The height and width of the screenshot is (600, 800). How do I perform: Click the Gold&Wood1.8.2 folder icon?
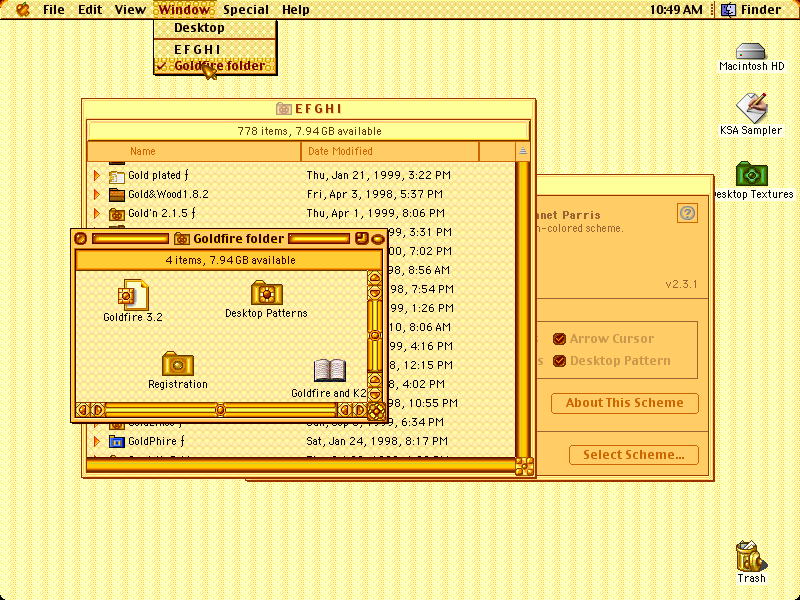117,194
